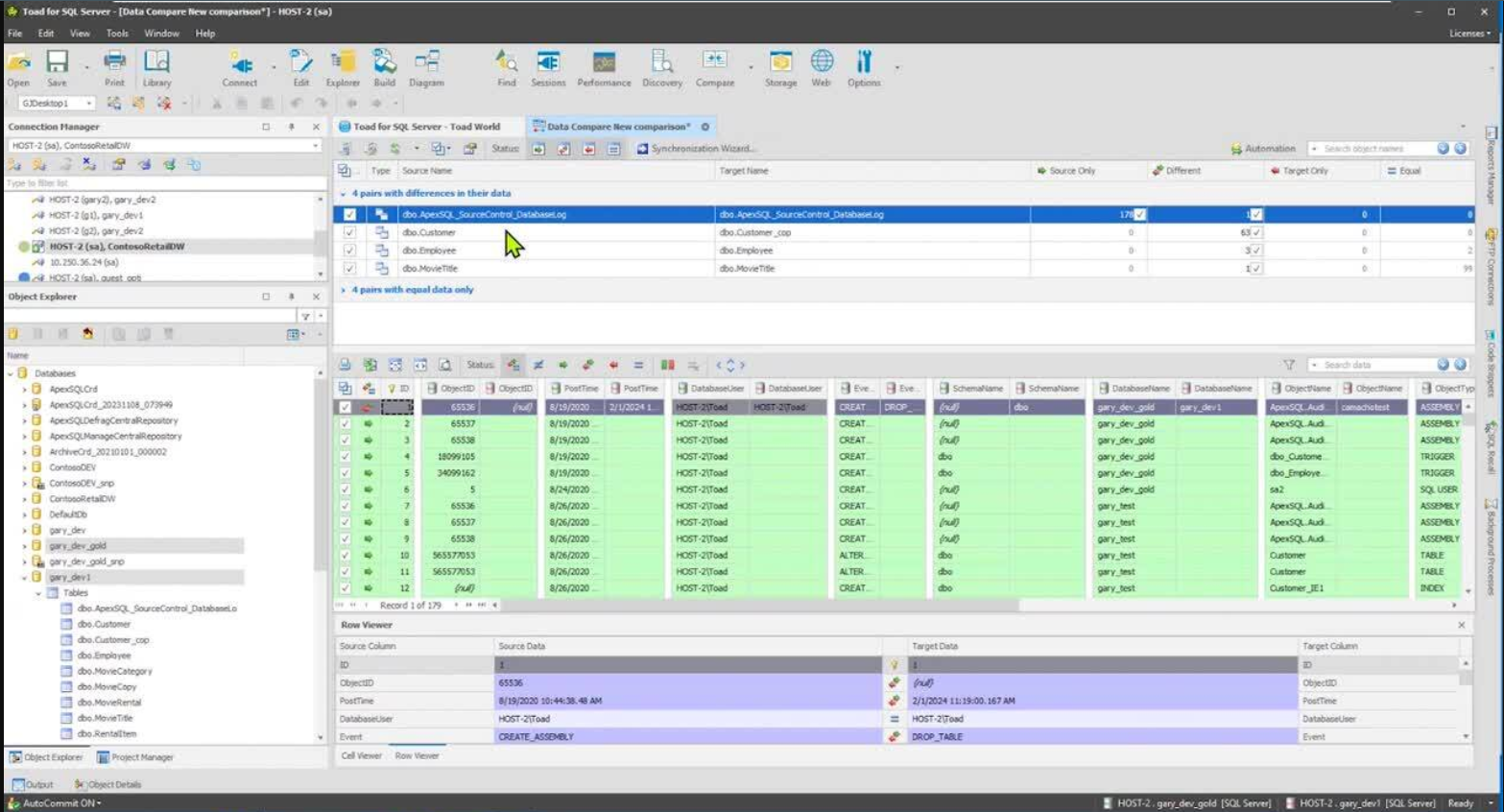The width and height of the screenshot is (1504, 812).
Task: Click the Automation button
Action: tap(1262, 149)
